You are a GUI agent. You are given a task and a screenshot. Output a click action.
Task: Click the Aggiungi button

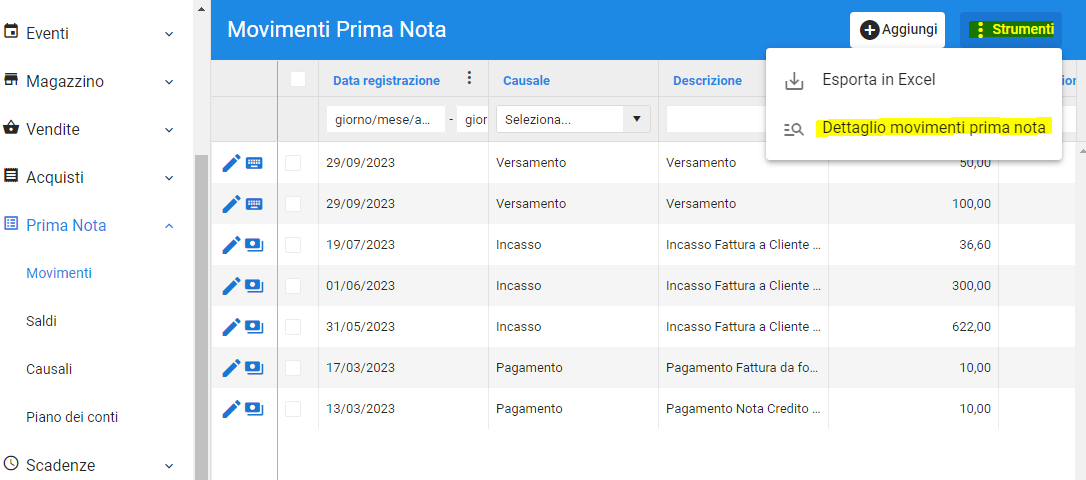pos(898,30)
